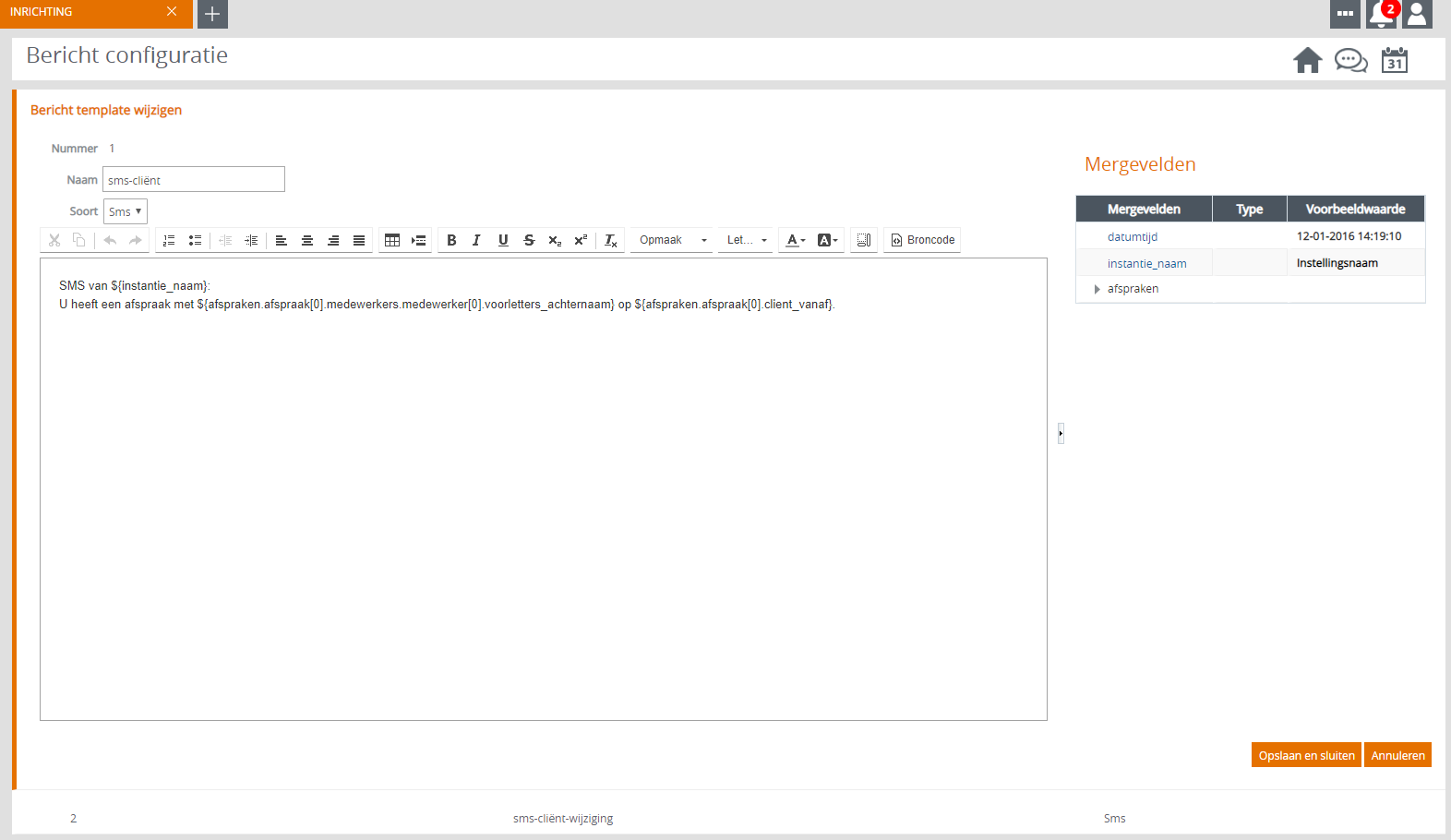Open the chat messages icon
The width and height of the screenshot is (1451, 840).
[x=1351, y=61]
